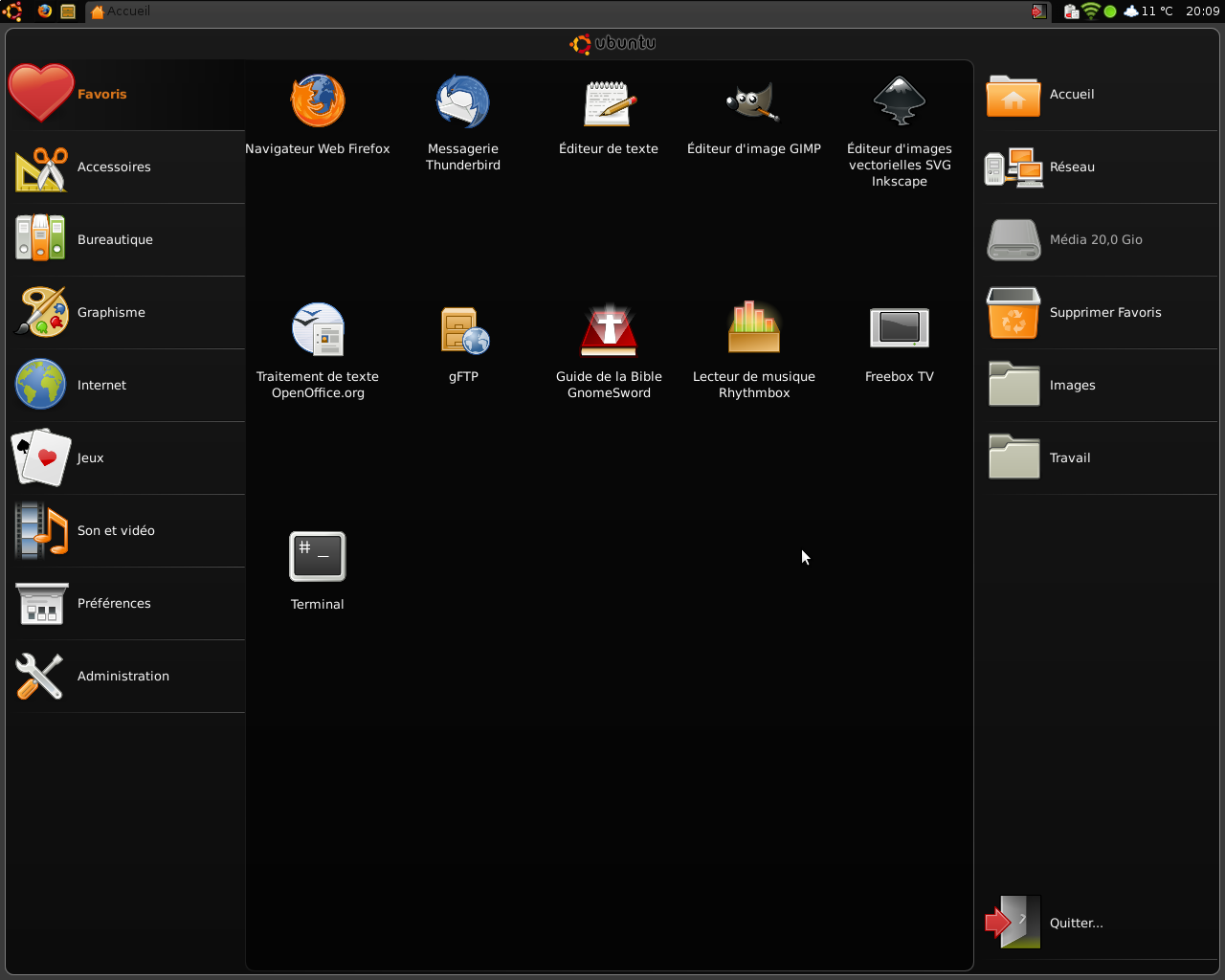
Task: Open the Accessoires category
Action: click(126, 167)
